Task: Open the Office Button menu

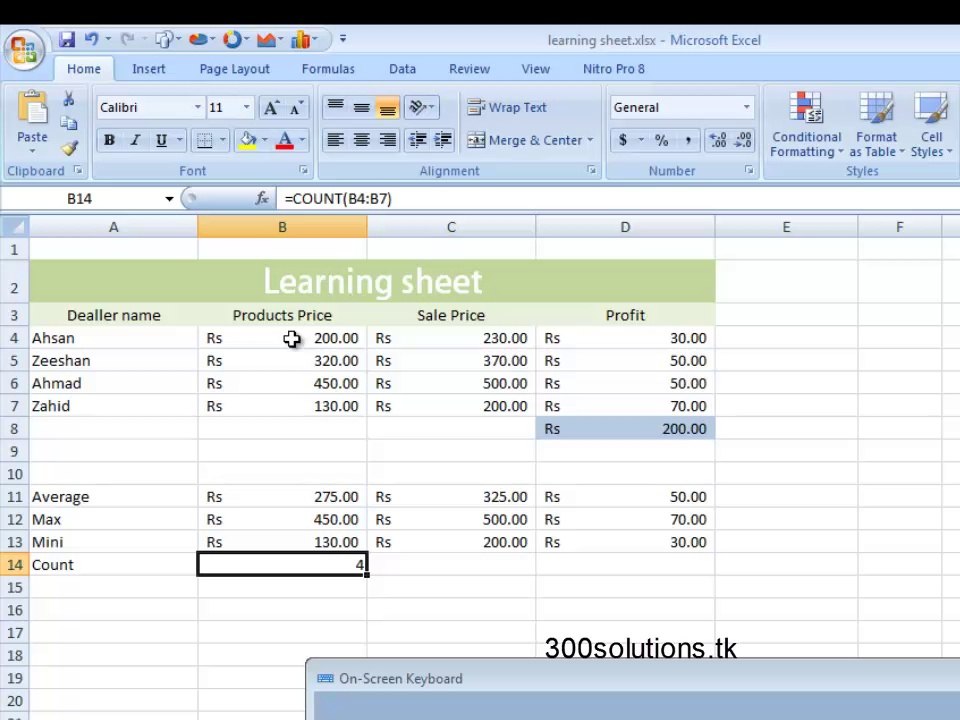Action: point(24,50)
